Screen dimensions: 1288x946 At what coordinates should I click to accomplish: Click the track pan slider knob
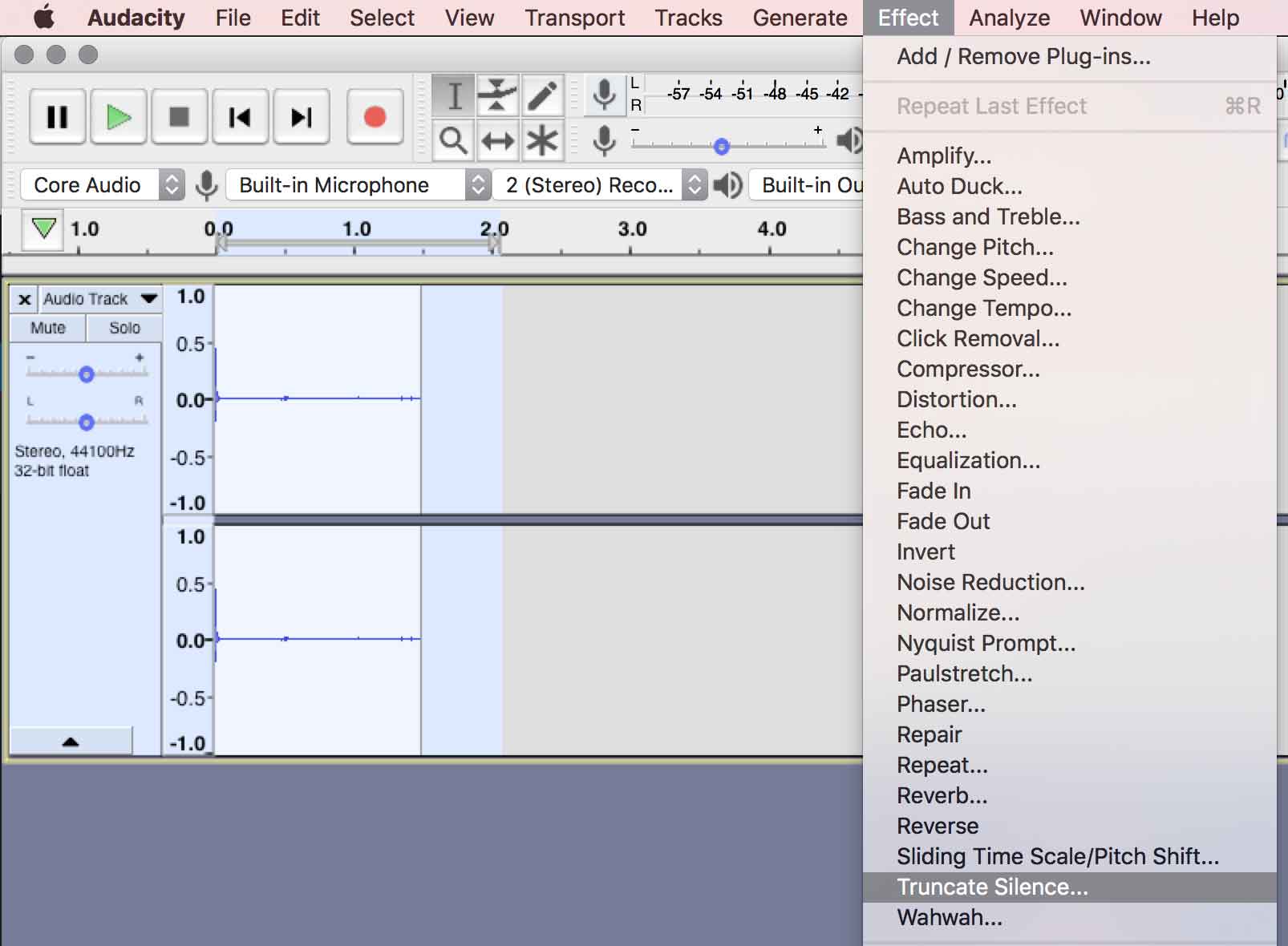[x=87, y=422]
